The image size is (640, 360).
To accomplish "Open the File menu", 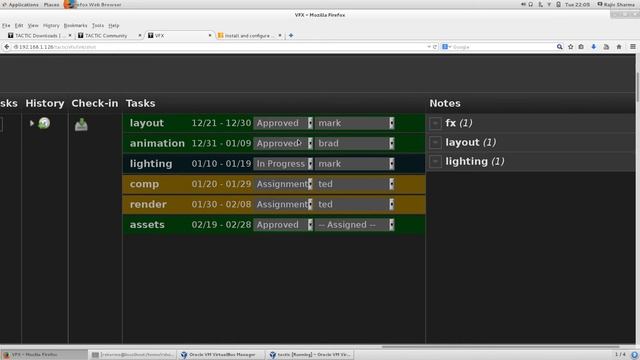I will [6, 25].
